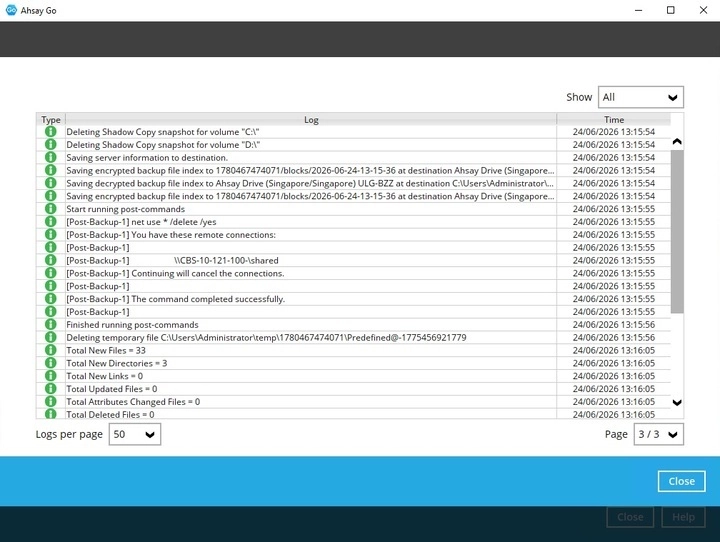The image size is (720, 542).
Task: Click info icon beside Total Attributes Changed Files
Action: point(51,402)
